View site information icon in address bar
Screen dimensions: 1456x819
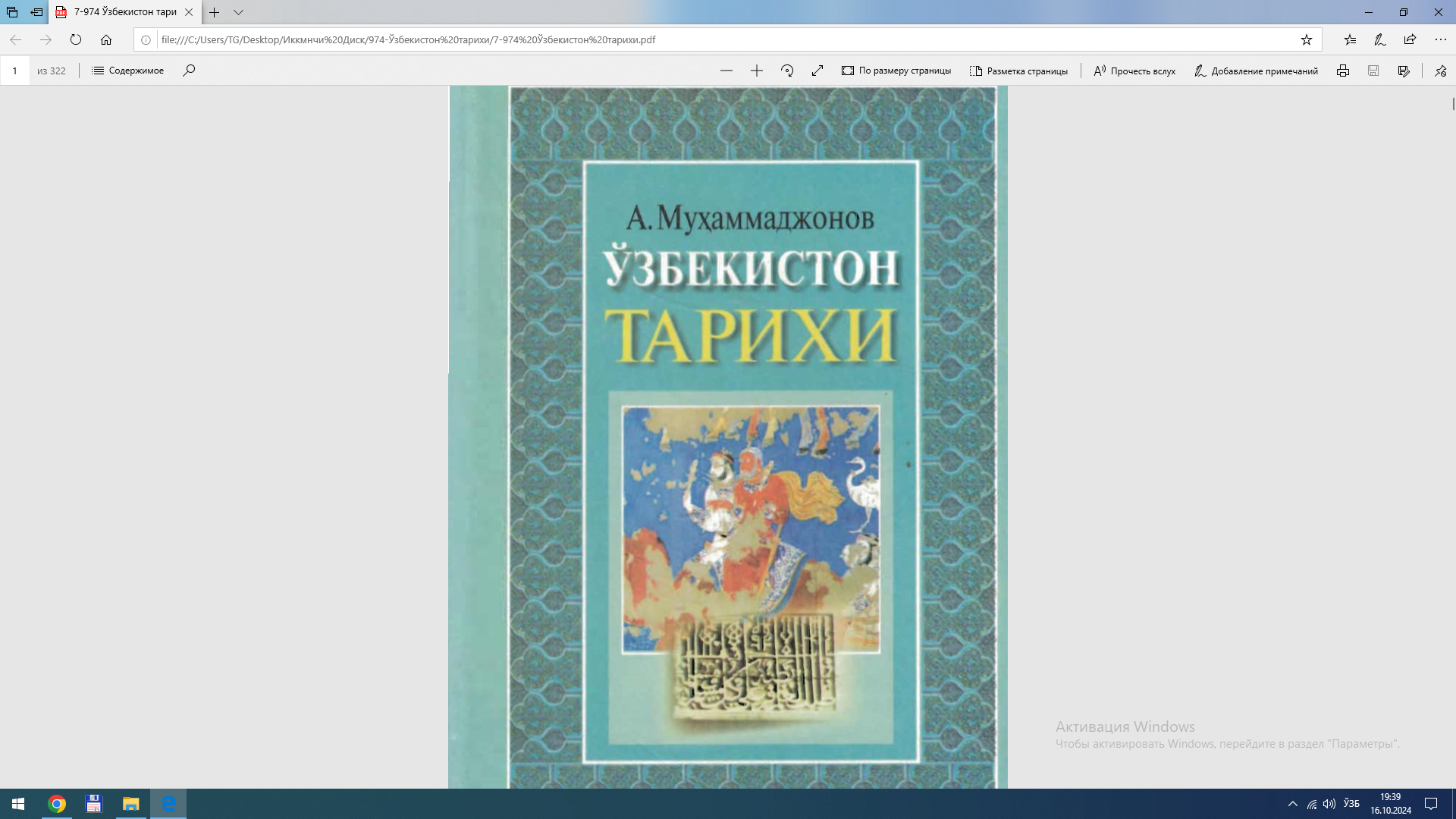pyautogui.click(x=146, y=39)
